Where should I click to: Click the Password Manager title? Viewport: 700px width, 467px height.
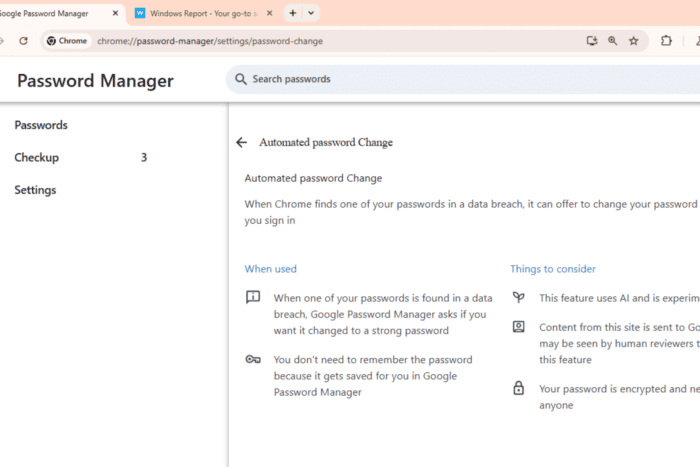(x=96, y=81)
